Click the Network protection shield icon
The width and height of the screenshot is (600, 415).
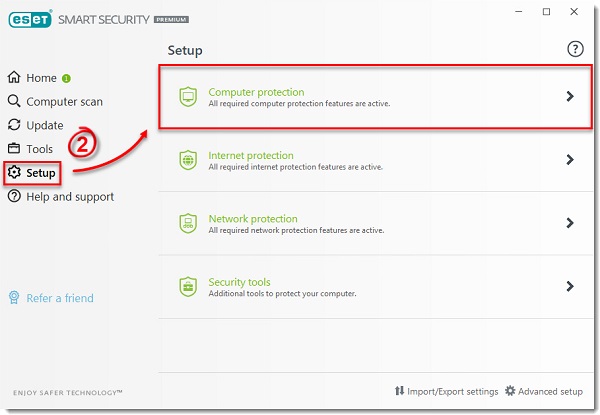(187, 223)
